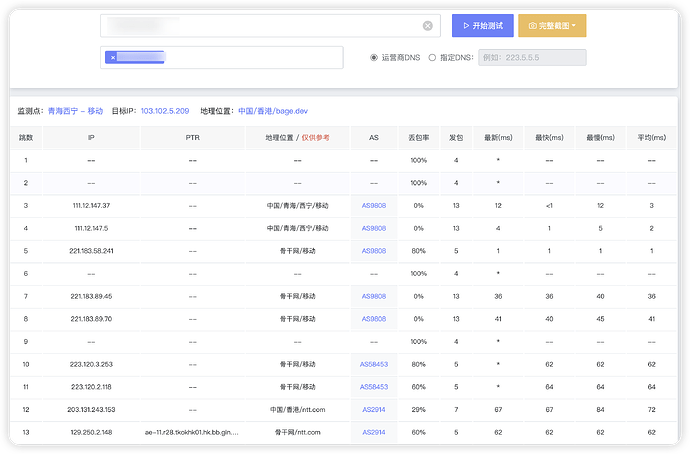Image resolution: width=690 pixels, height=454 pixels.
Task: Click the 跳数 column header
Action: (26, 138)
